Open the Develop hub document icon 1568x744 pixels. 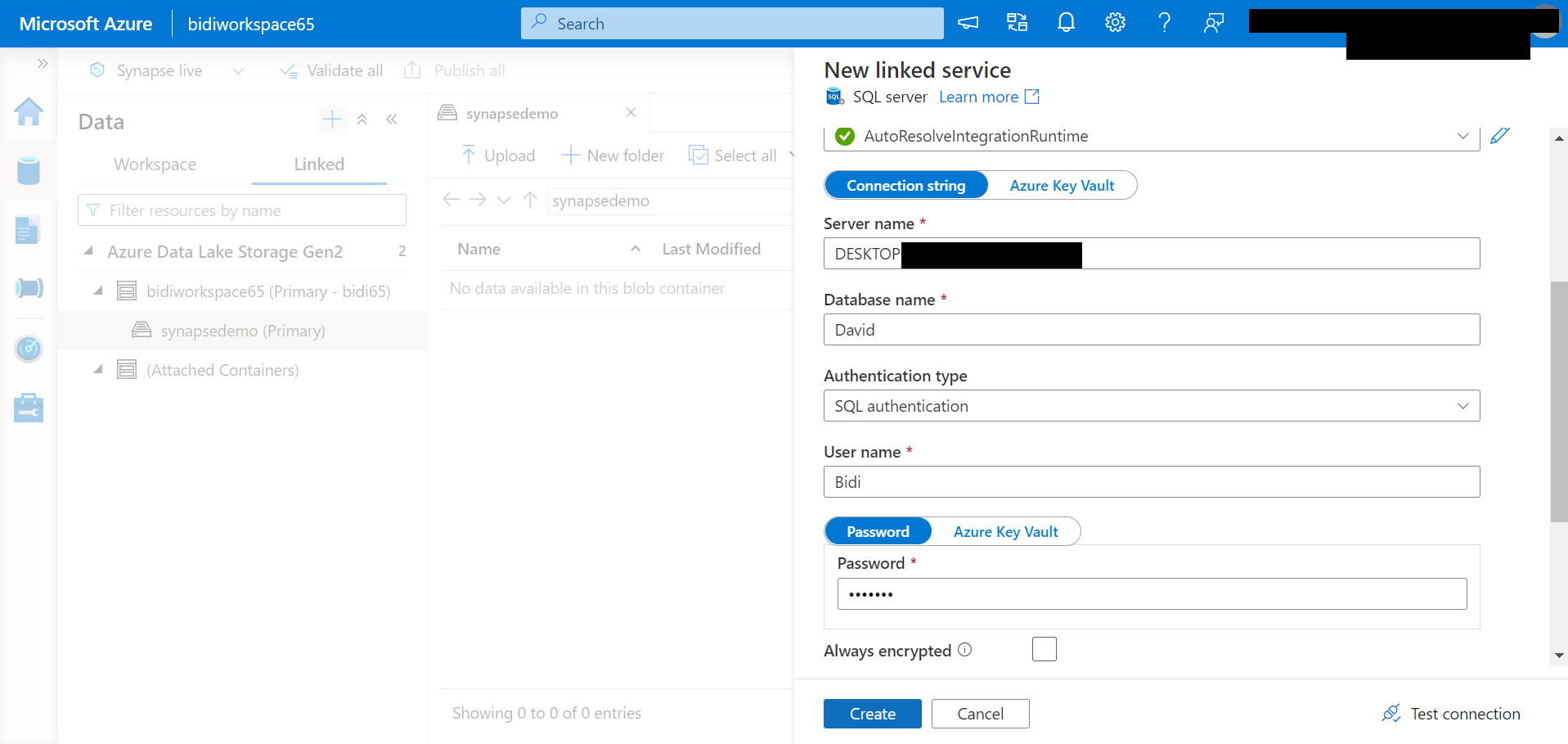click(28, 230)
